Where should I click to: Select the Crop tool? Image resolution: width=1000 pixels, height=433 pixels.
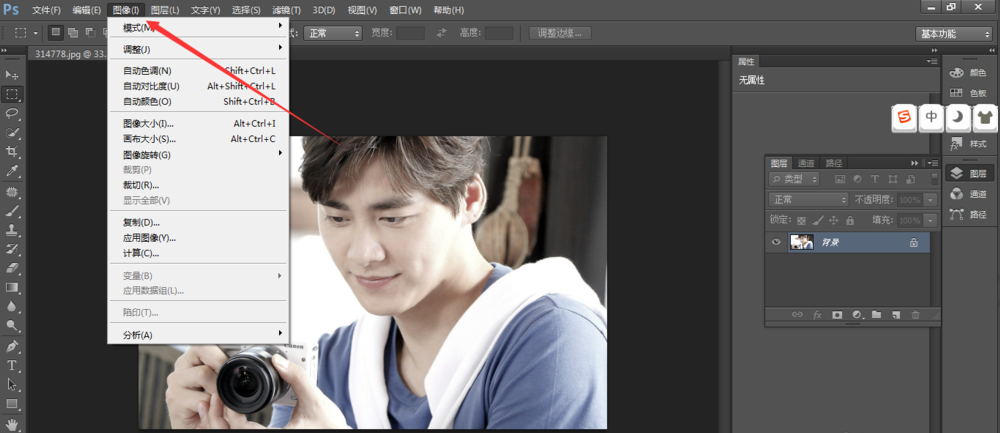[13, 152]
